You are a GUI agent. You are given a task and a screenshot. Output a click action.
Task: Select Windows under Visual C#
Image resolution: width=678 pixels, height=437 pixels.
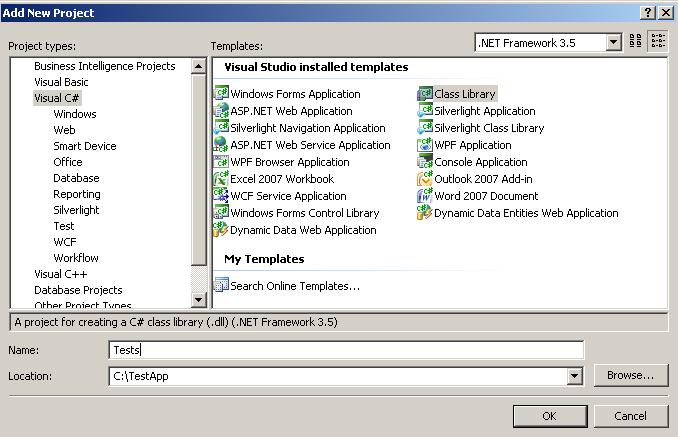(x=75, y=114)
